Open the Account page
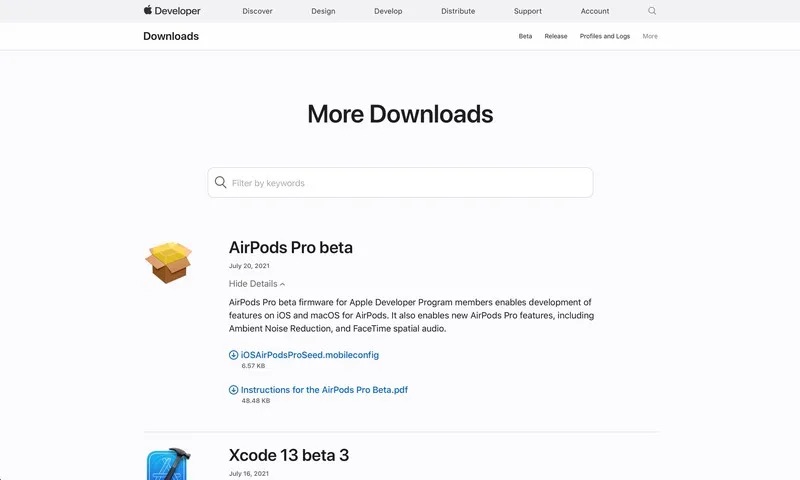The image size is (800, 480). [x=595, y=11]
